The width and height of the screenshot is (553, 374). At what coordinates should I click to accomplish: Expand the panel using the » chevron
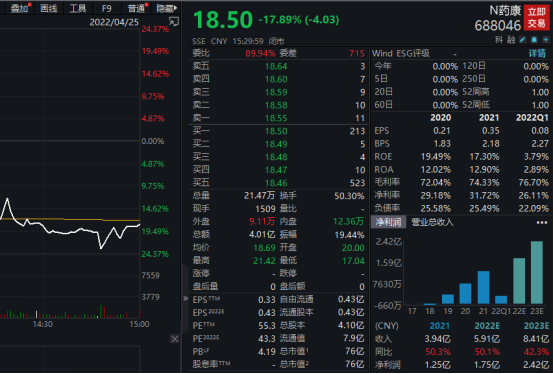tap(186, 299)
